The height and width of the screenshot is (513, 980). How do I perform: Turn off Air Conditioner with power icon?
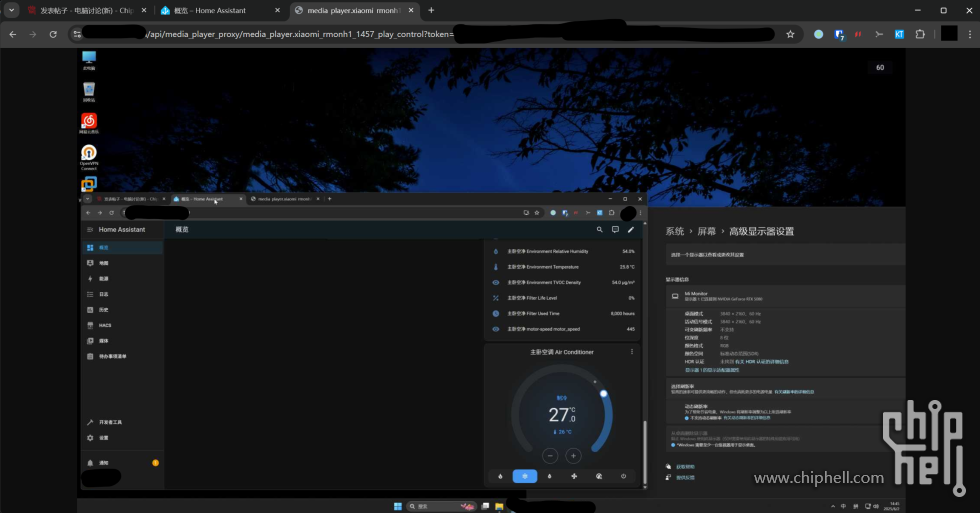pos(623,476)
